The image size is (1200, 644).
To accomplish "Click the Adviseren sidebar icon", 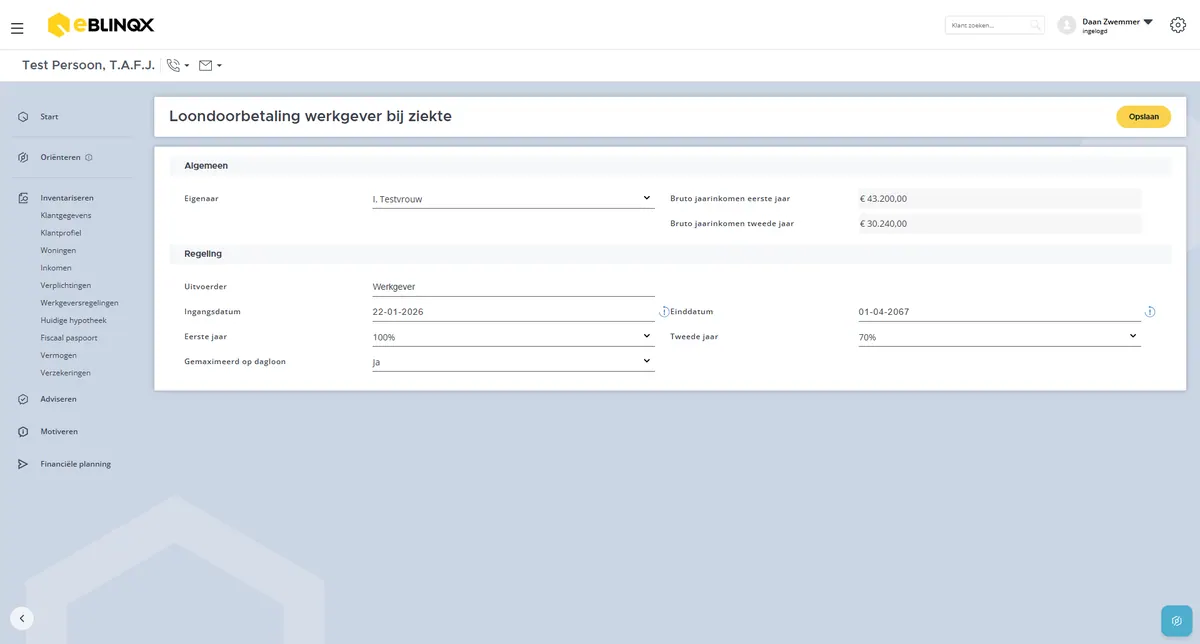I will coord(23,399).
